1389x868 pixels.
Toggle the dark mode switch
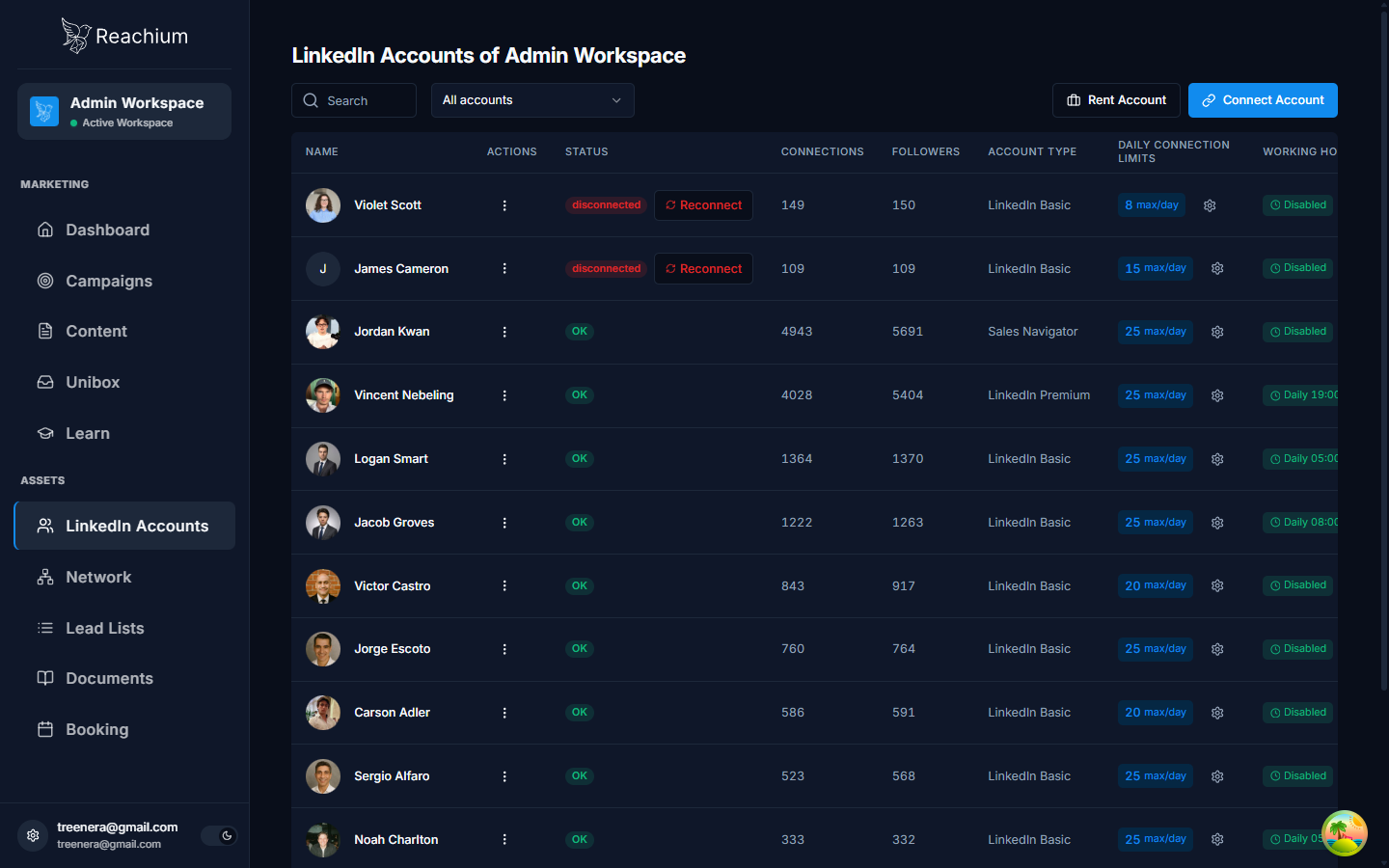(219, 835)
